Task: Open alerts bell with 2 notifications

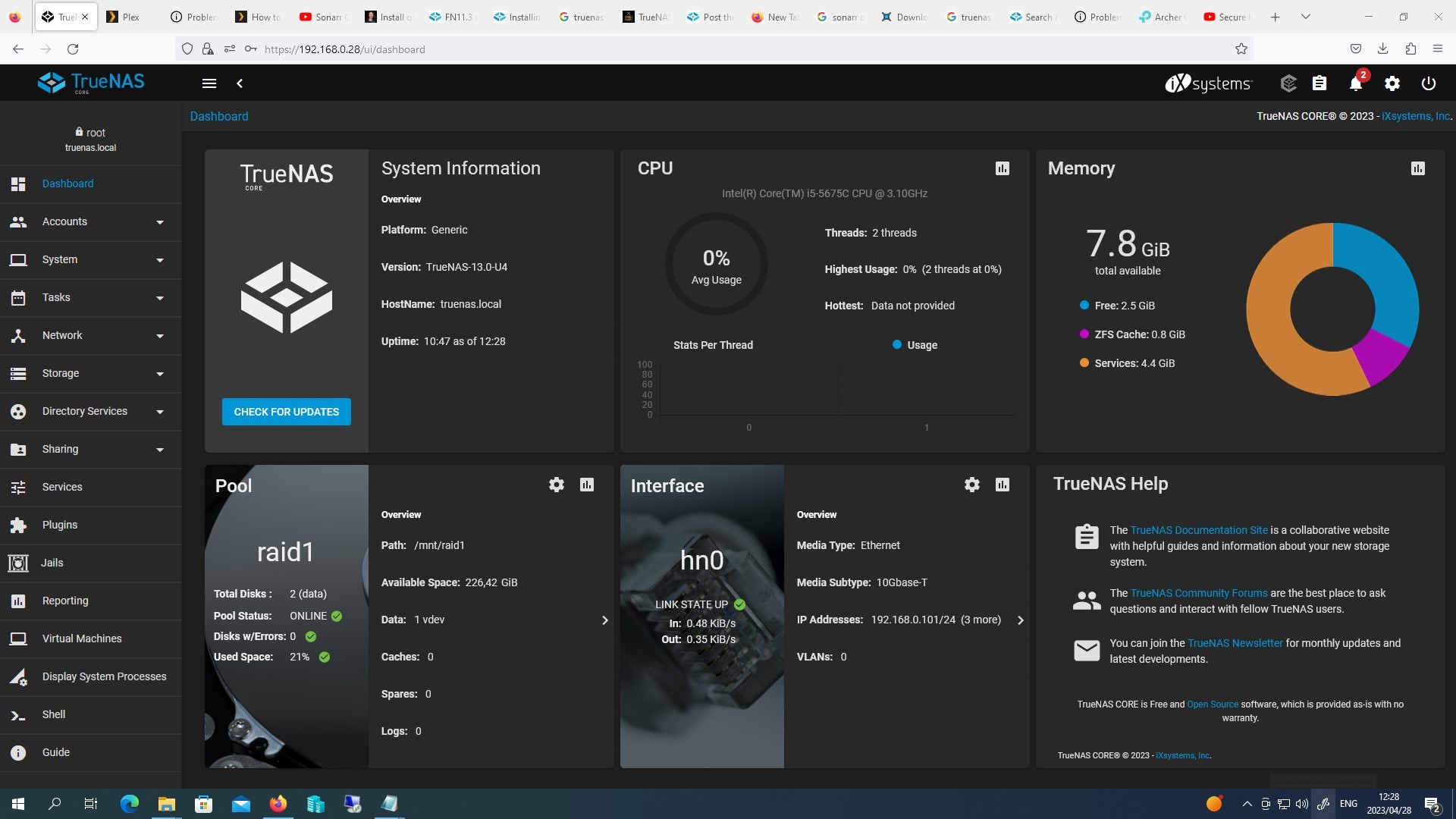Action: pyautogui.click(x=1357, y=83)
